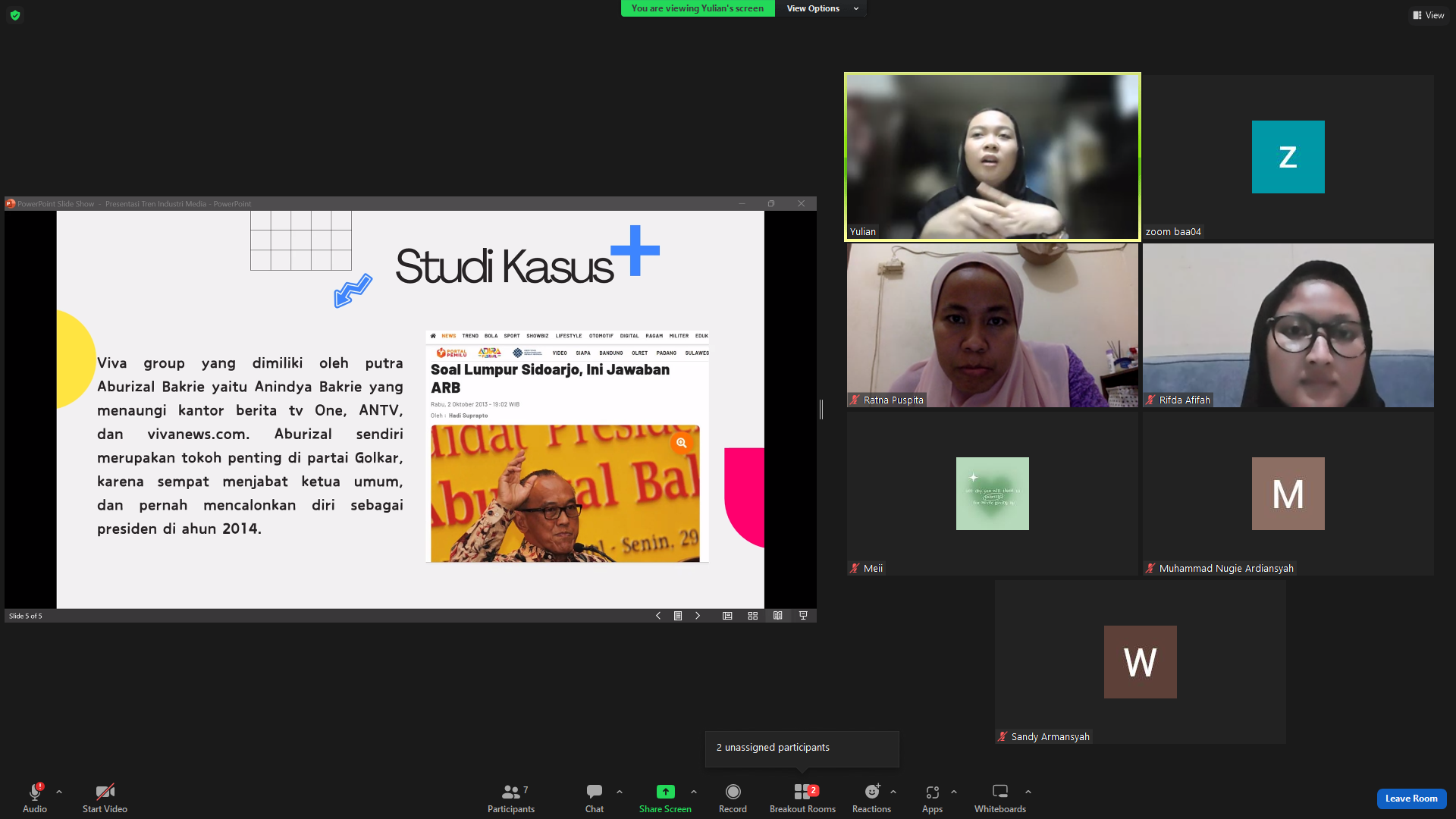Click the 'Slide 5 of 5' indicator

point(26,616)
